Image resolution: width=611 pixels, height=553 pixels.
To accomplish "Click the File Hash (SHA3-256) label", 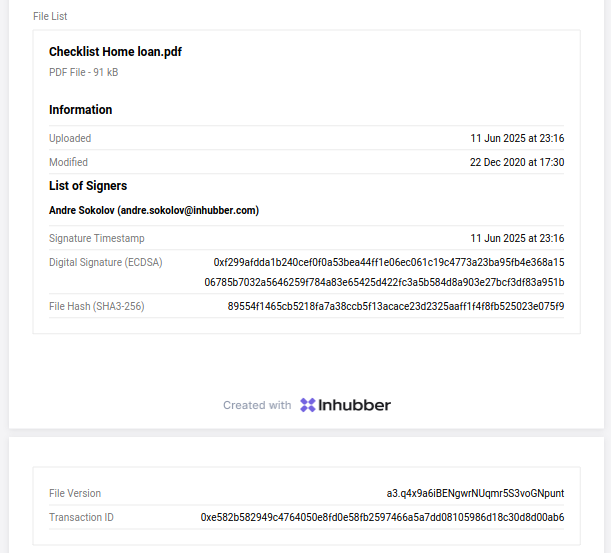I will [97, 306].
